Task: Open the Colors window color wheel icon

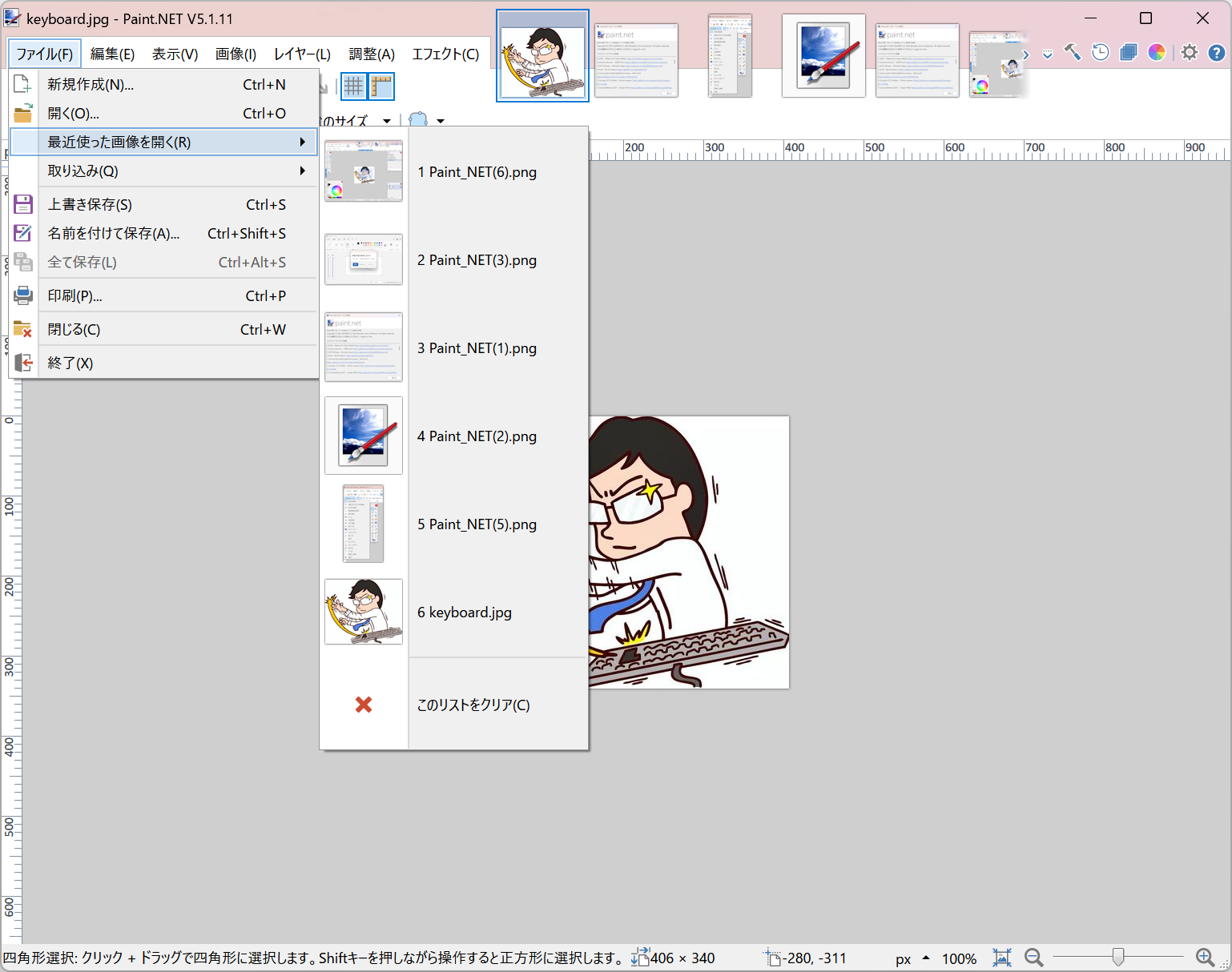Action: (1157, 53)
